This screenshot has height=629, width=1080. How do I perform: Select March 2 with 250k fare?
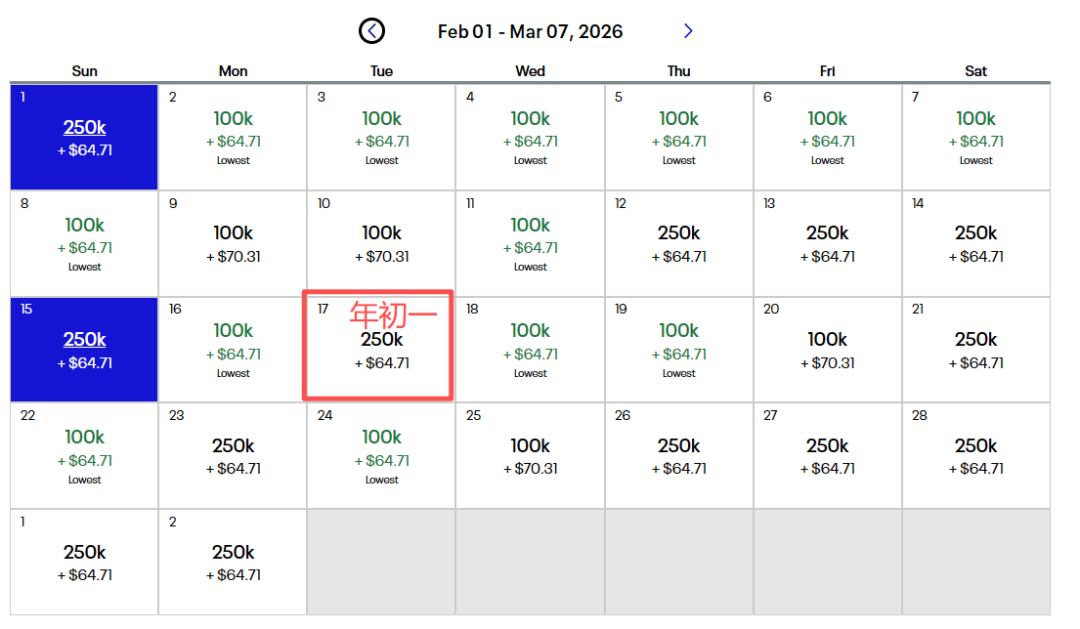(233, 562)
